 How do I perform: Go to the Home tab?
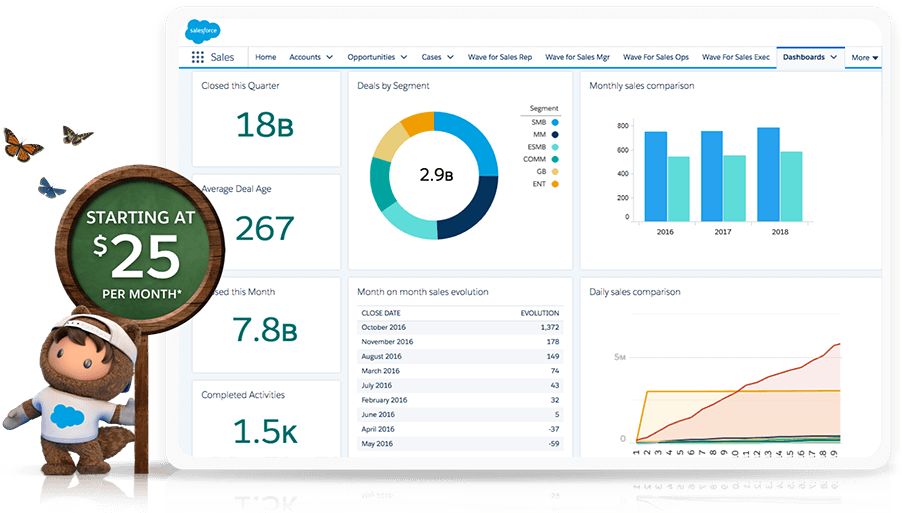coord(266,57)
